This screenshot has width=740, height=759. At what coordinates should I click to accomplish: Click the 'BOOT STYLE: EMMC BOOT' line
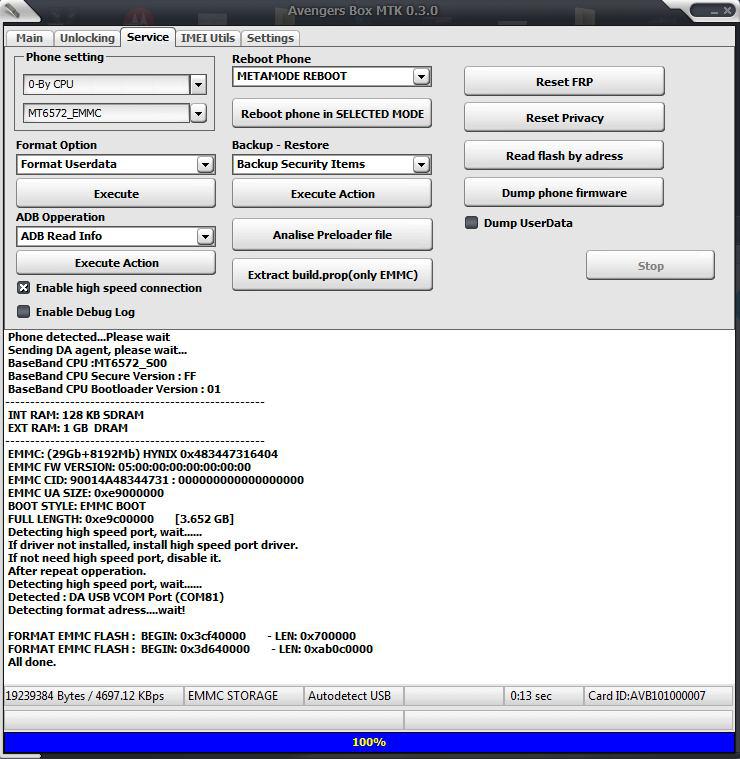point(76,506)
